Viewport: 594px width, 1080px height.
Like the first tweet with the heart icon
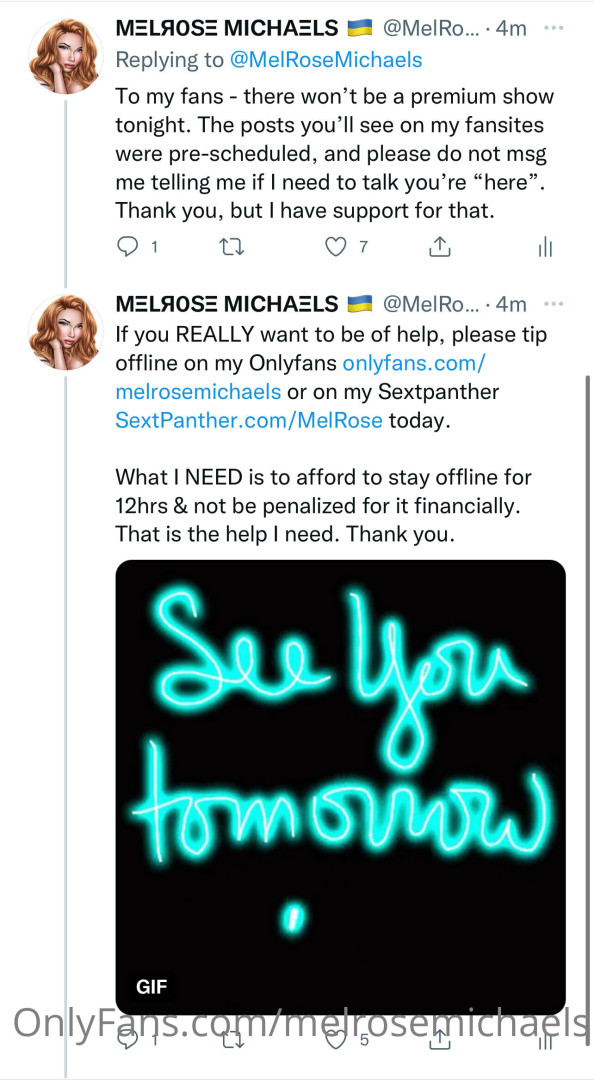coord(336,246)
